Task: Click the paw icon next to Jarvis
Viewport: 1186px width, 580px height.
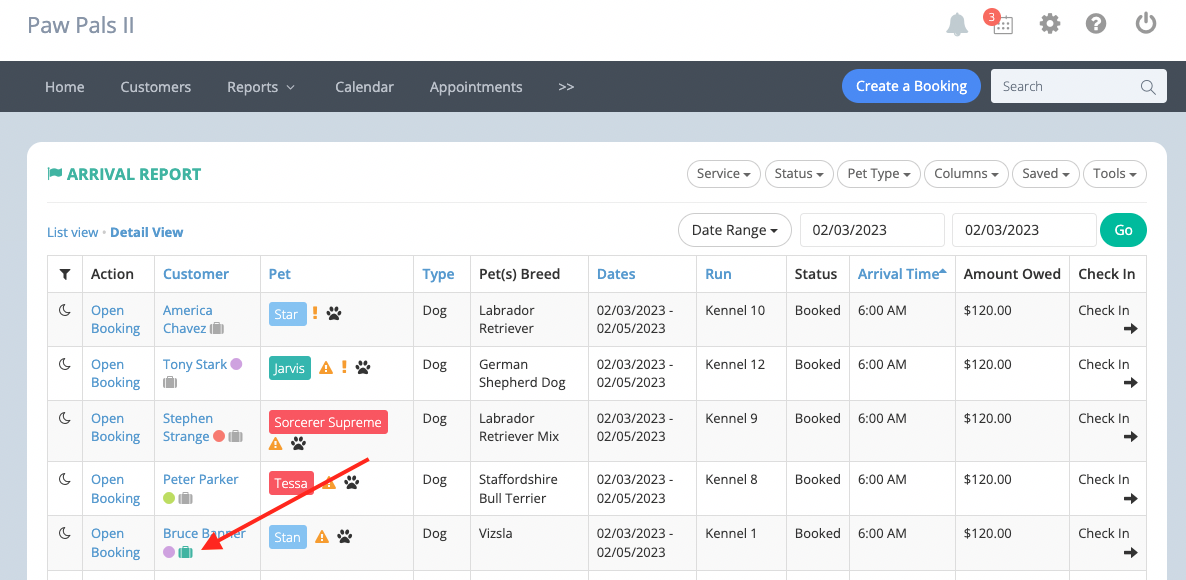Action: pos(363,368)
